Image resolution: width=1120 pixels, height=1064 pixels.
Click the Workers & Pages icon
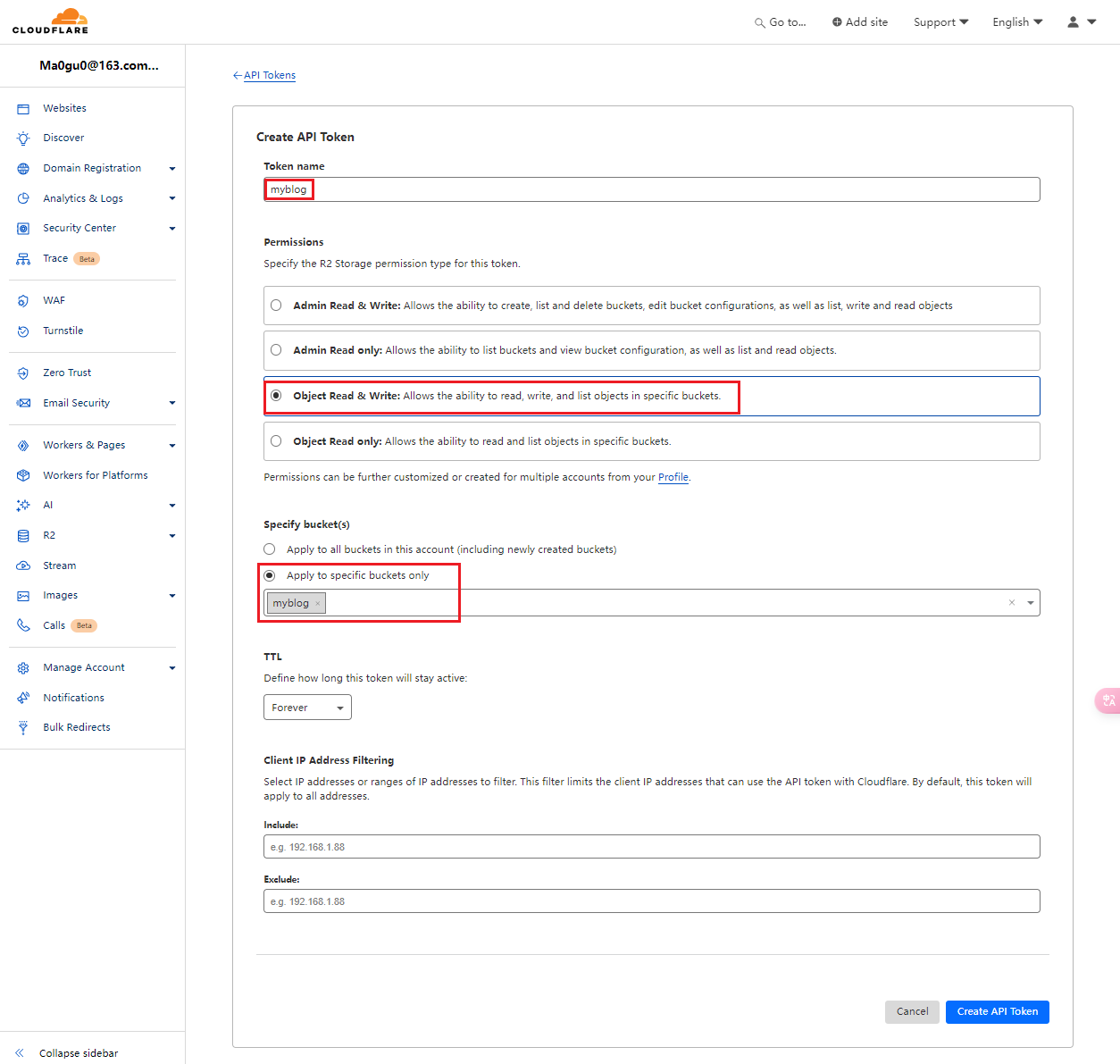(23, 446)
